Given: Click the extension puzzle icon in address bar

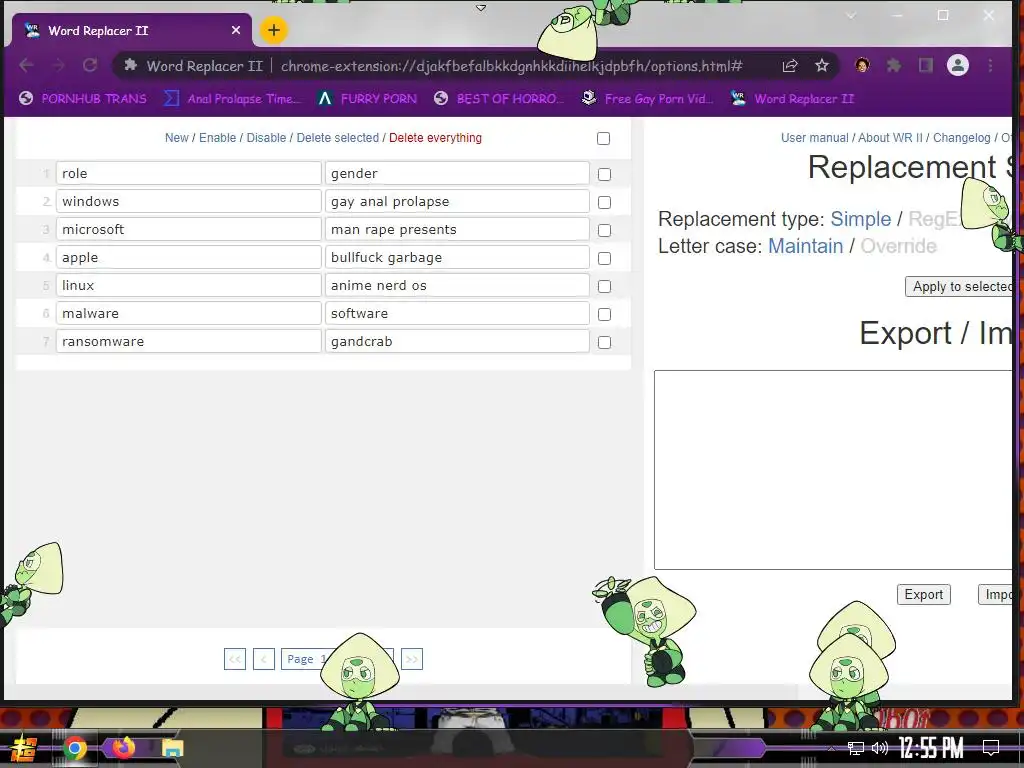Looking at the screenshot, I should [131, 65].
